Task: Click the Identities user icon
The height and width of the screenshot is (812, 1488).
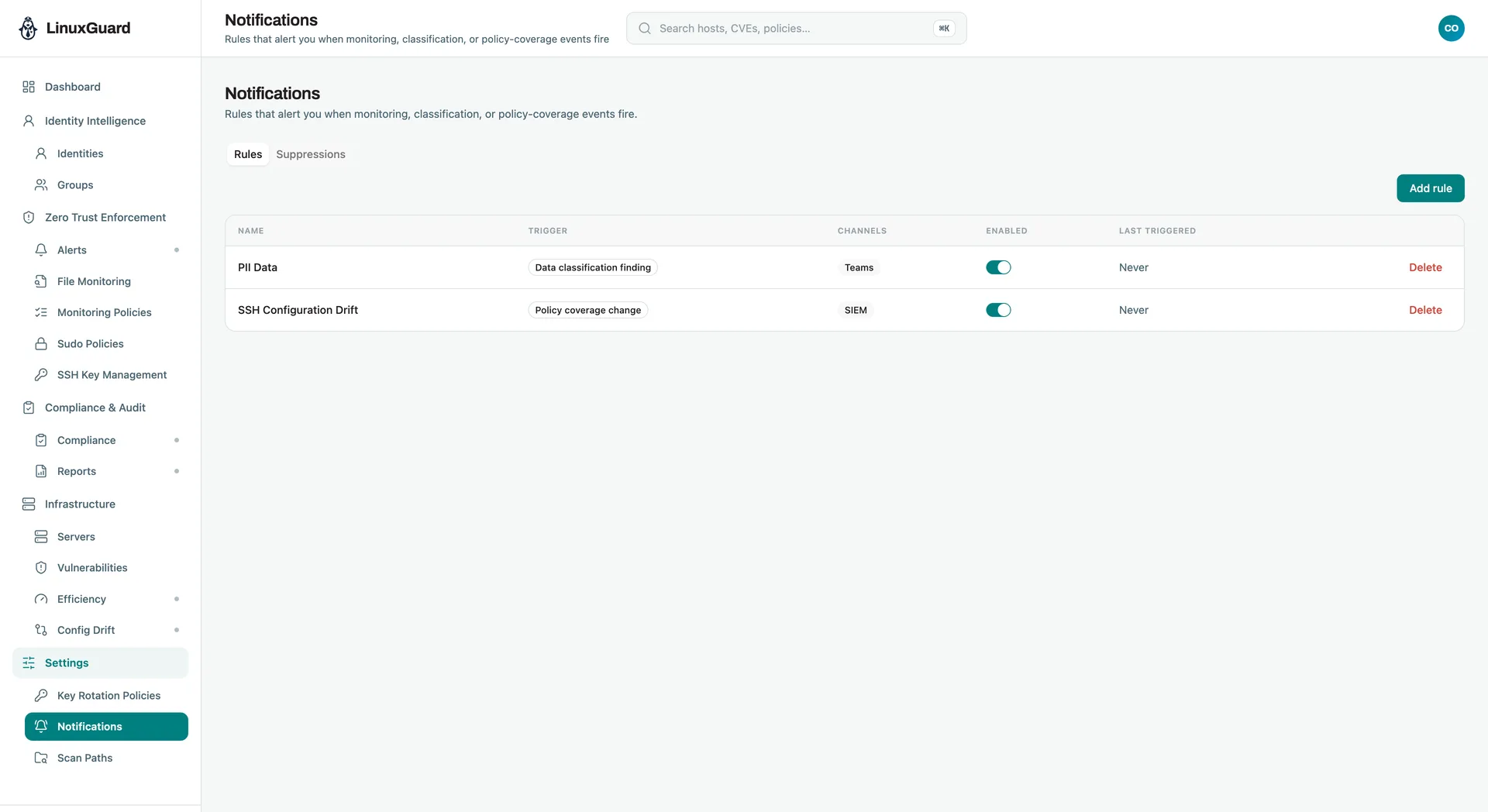Action: point(41,153)
